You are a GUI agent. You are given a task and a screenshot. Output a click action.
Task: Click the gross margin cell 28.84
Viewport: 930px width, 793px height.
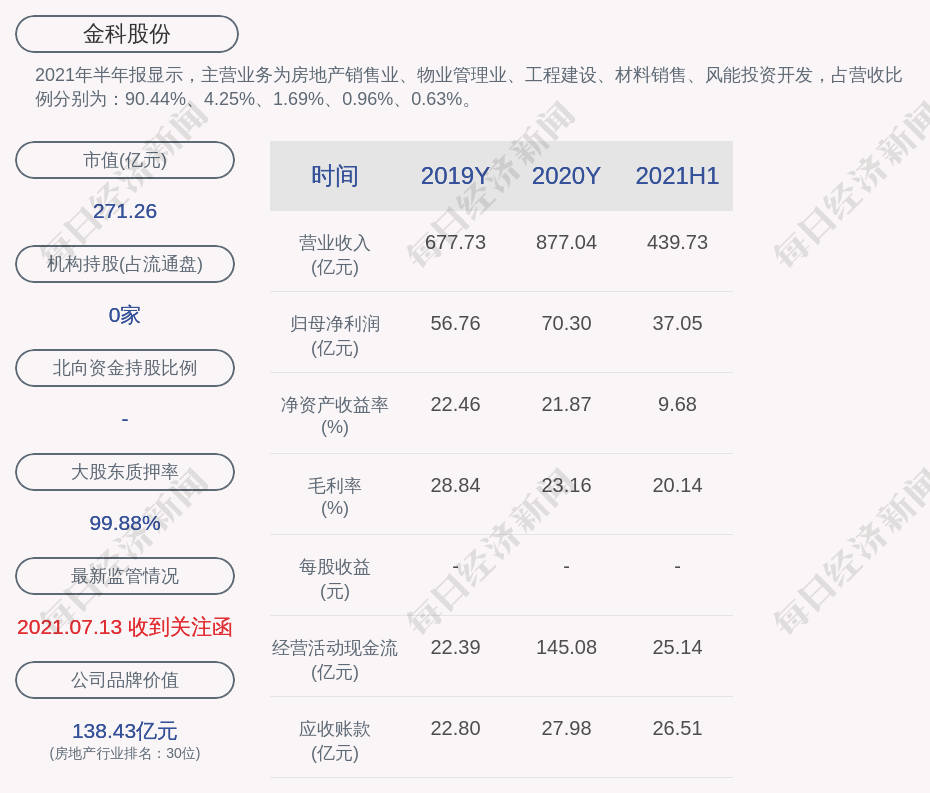tap(456, 485)
